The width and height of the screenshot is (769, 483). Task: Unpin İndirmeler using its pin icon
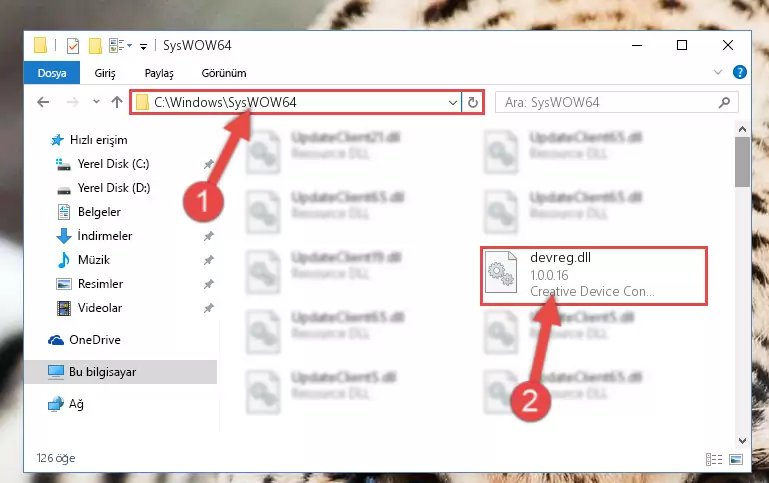coord(209,236)
